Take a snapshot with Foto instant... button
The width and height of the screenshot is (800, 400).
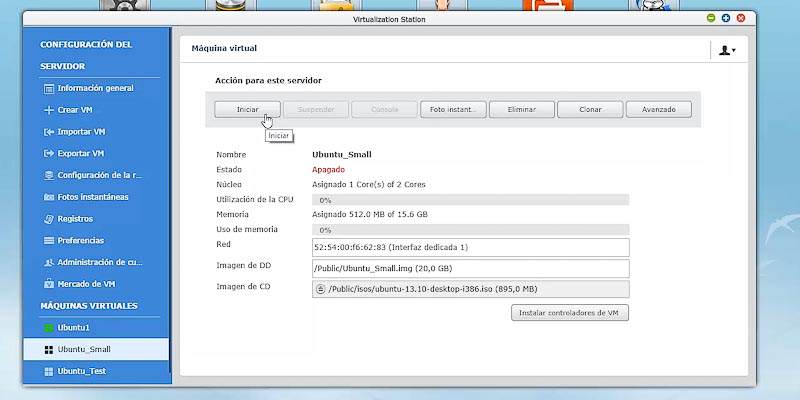453,109
